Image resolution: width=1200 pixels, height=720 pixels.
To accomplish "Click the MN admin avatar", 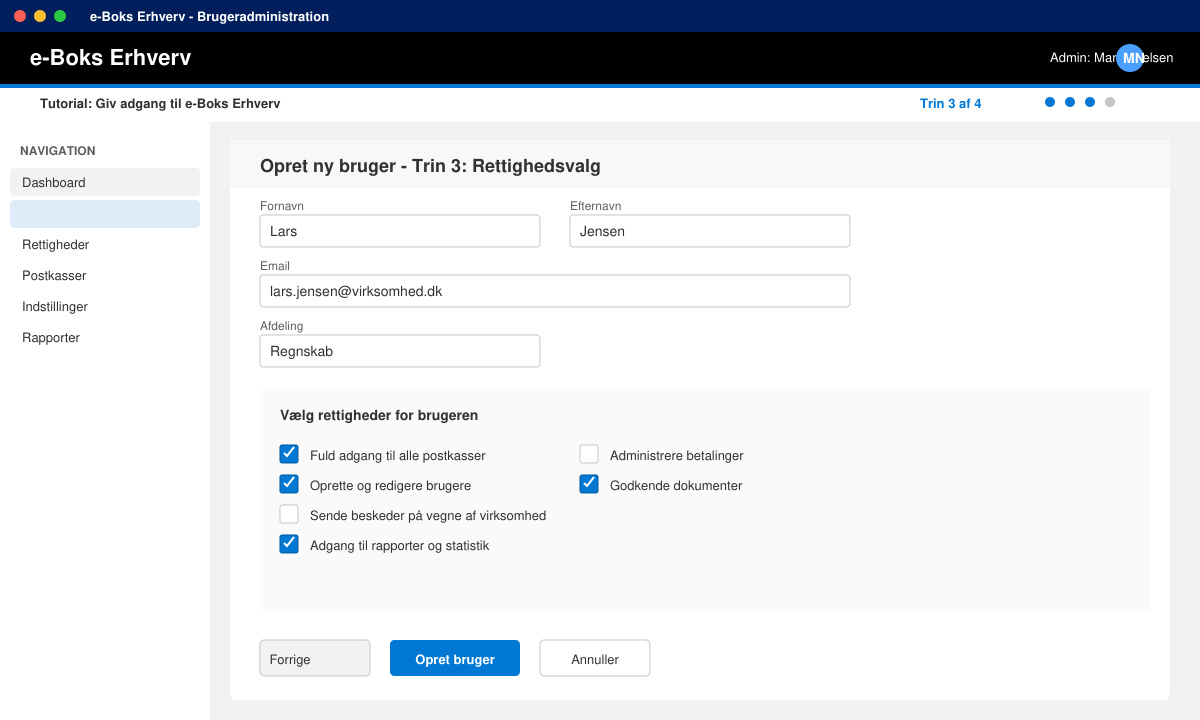I will tap(1130, 58).
